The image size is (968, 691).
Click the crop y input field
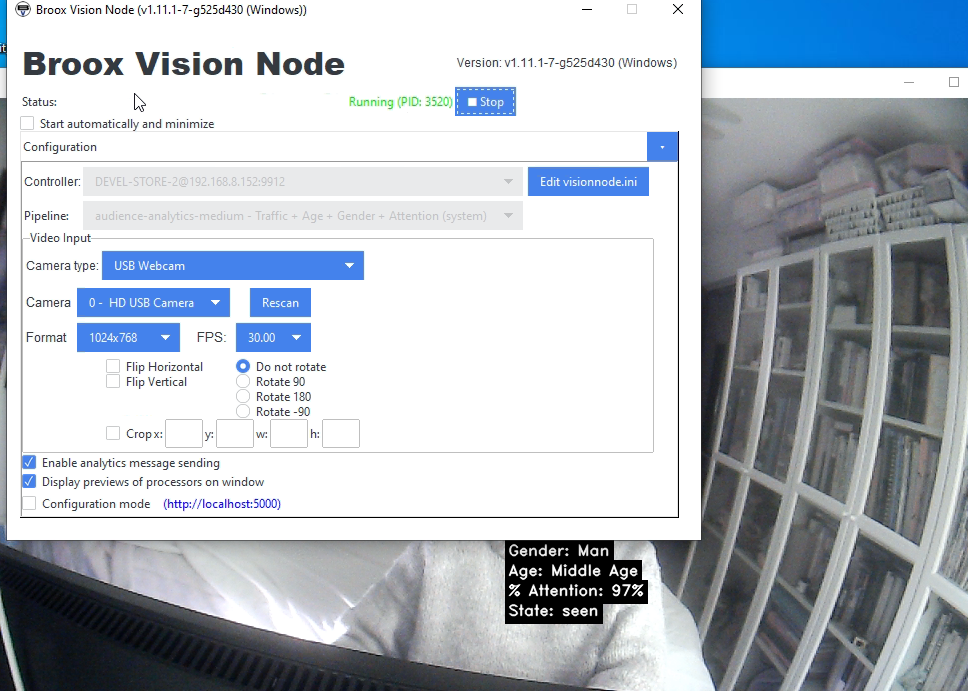[x=235, y=433]
